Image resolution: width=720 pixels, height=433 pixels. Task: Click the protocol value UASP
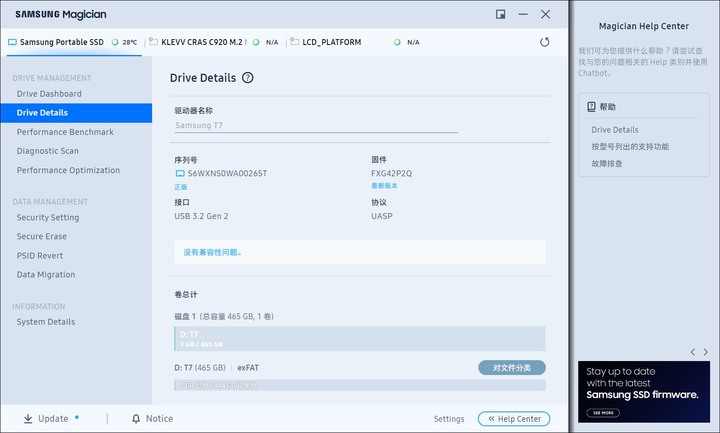[x=382, y=216]
